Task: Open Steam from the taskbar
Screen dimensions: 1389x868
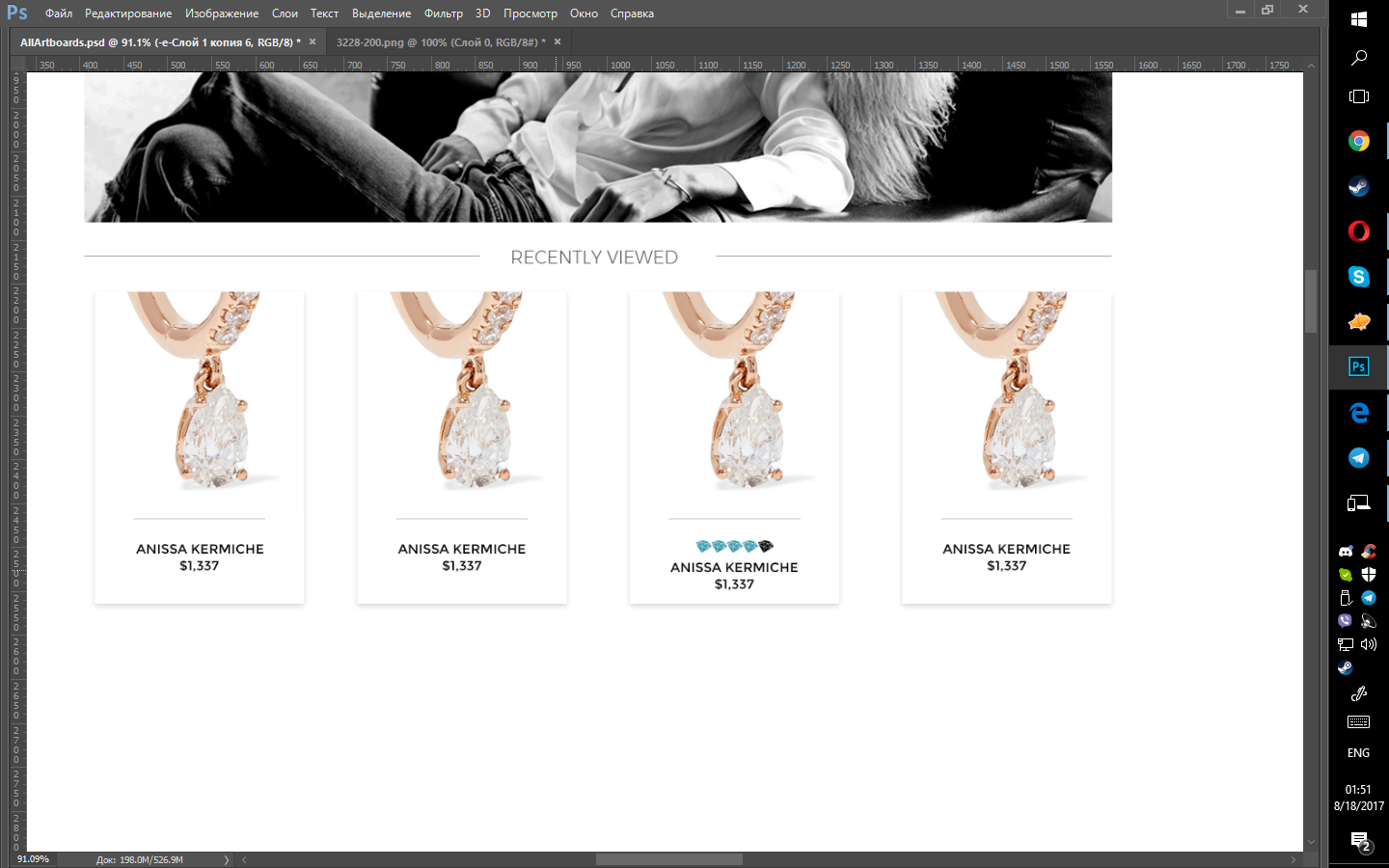Action: [1359, 186]
